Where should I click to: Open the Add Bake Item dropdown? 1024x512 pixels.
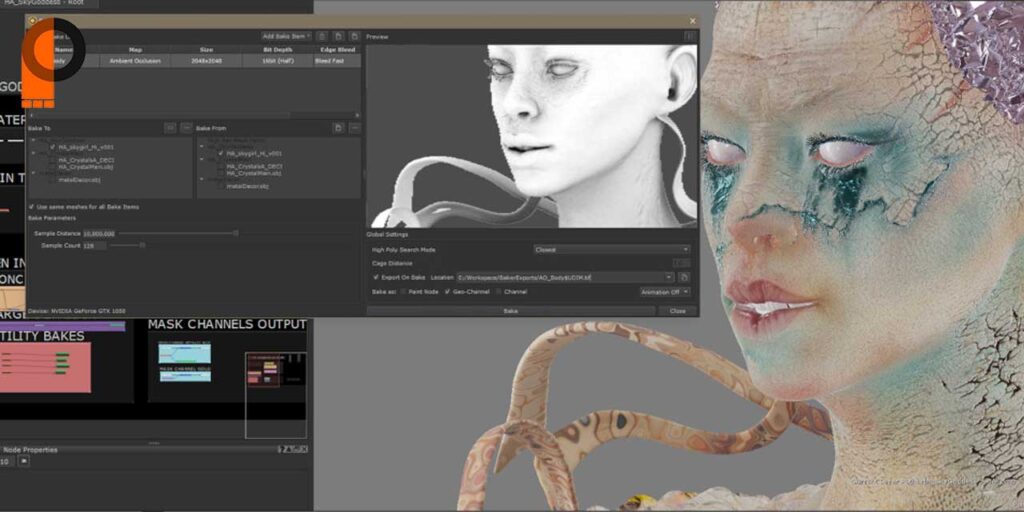click(286, 36)
